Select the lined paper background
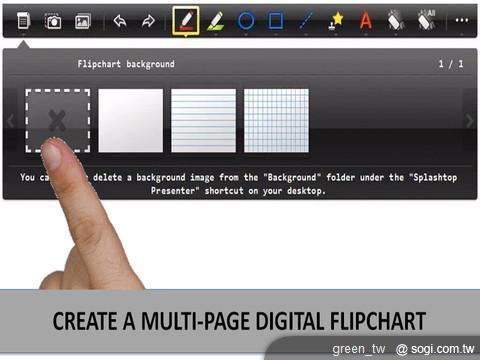Image resolution: width=480 pixels, height=360 pixels. coord(203,121)
